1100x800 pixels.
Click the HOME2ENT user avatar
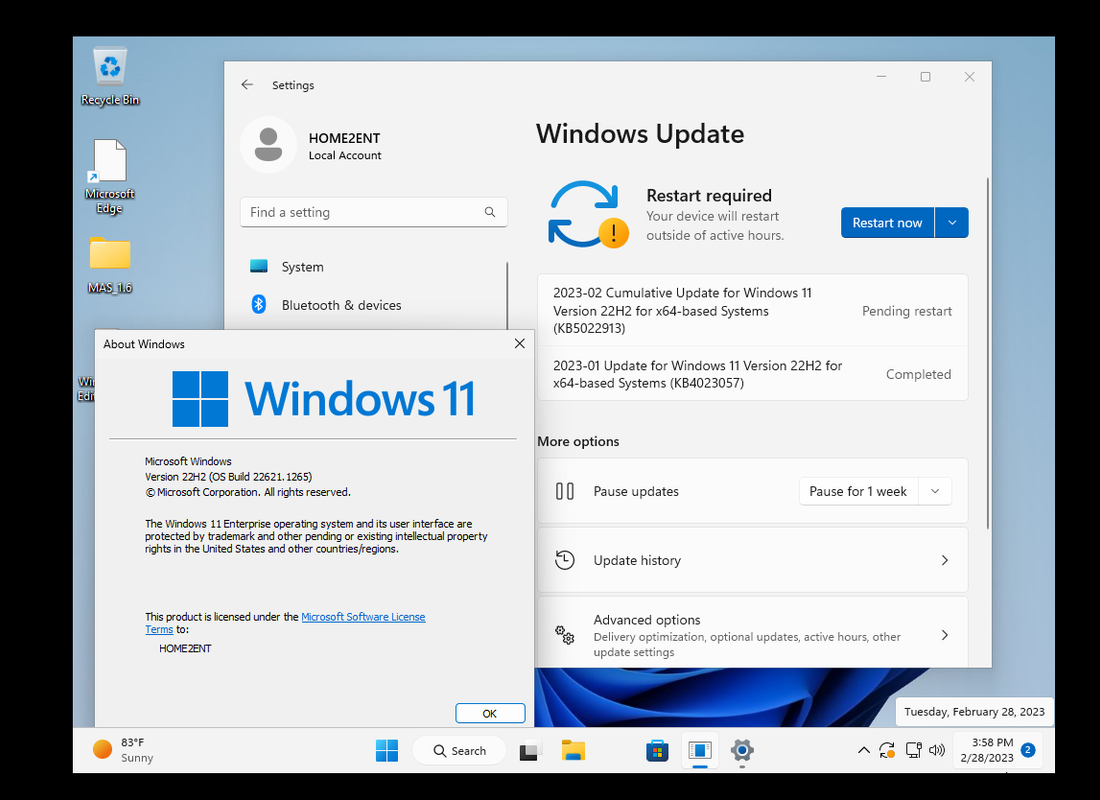[268, 145]
